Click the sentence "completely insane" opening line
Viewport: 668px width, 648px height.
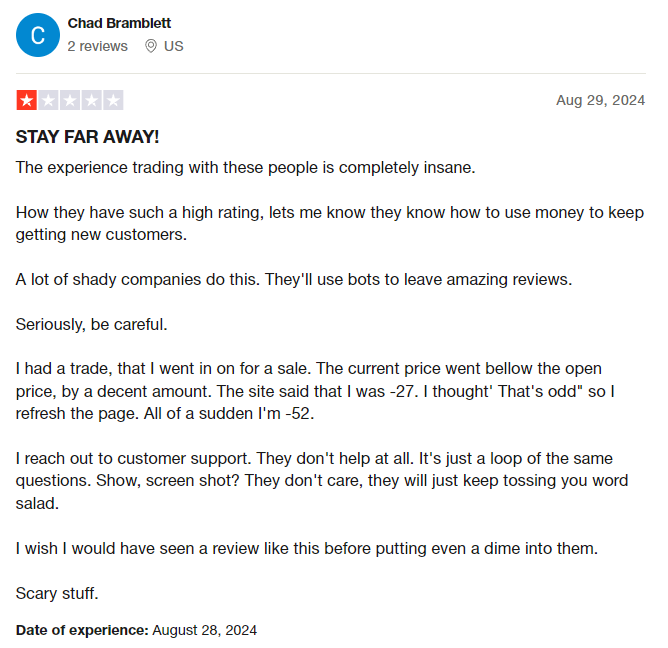point(245,168)
